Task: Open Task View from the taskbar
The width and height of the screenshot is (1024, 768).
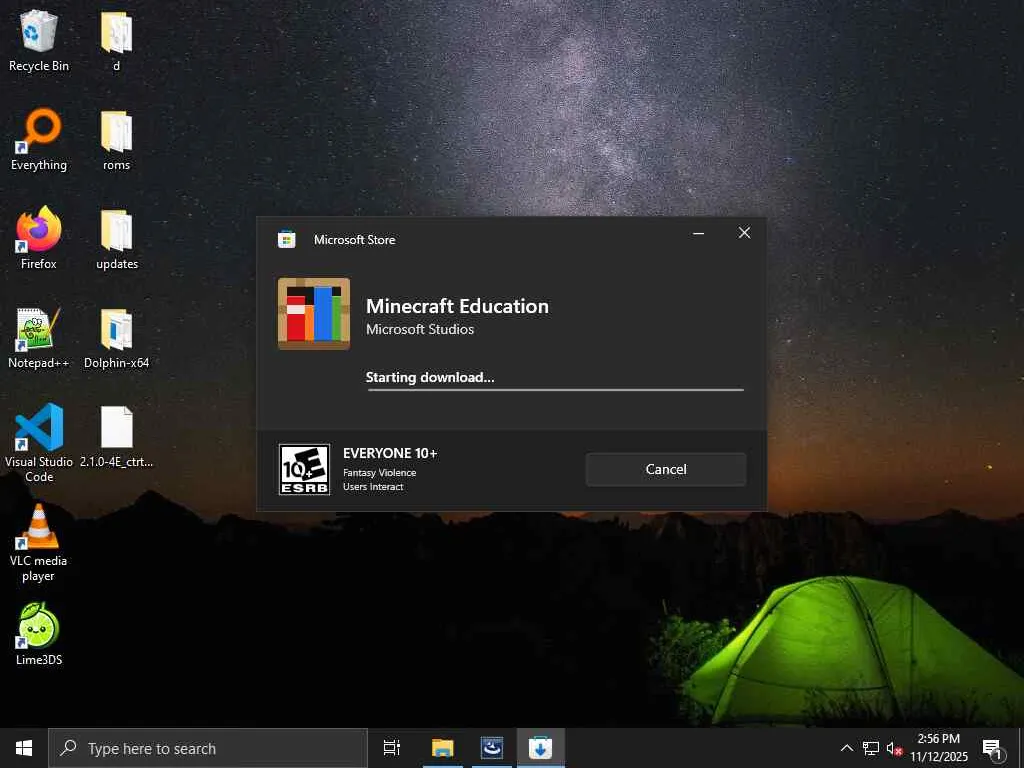Action: [x=392, y=748]
